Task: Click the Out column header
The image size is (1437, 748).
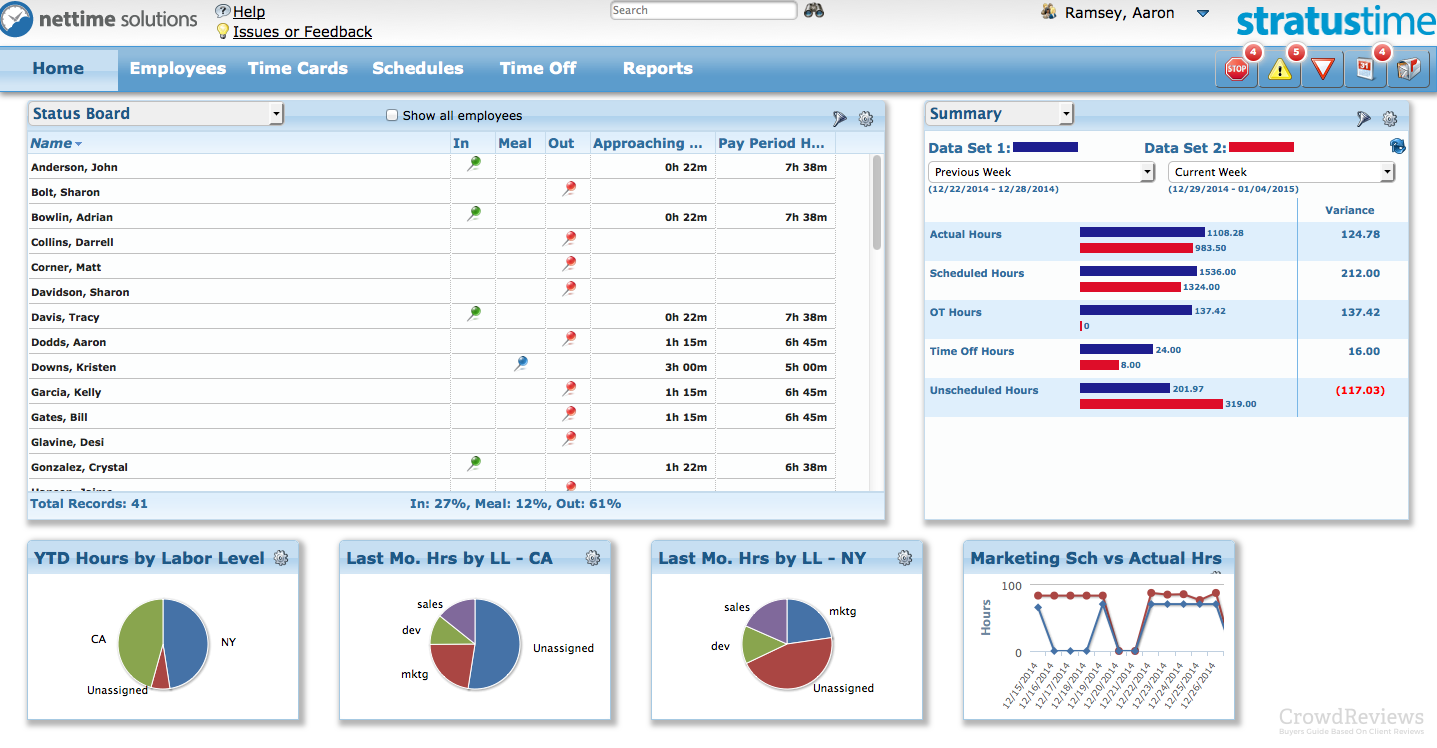Action: pyautogui.click(x=561, y=143)
